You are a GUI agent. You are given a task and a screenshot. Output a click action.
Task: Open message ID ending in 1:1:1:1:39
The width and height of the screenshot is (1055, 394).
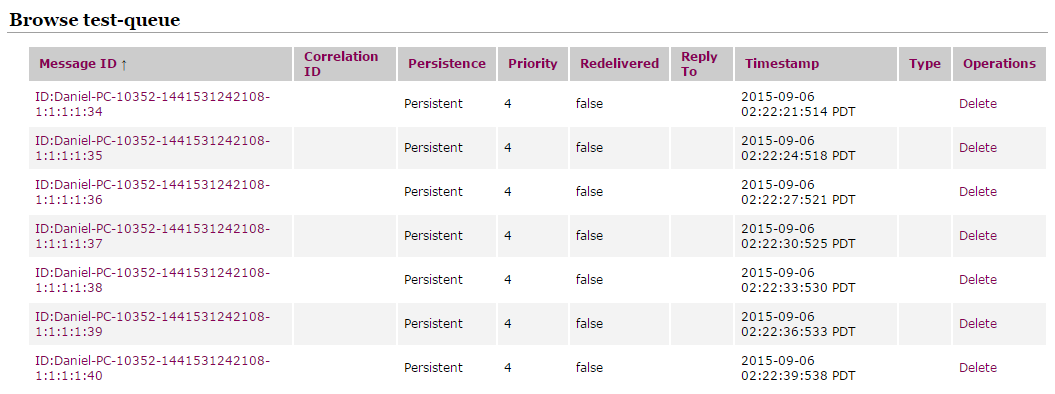[152, 324]
